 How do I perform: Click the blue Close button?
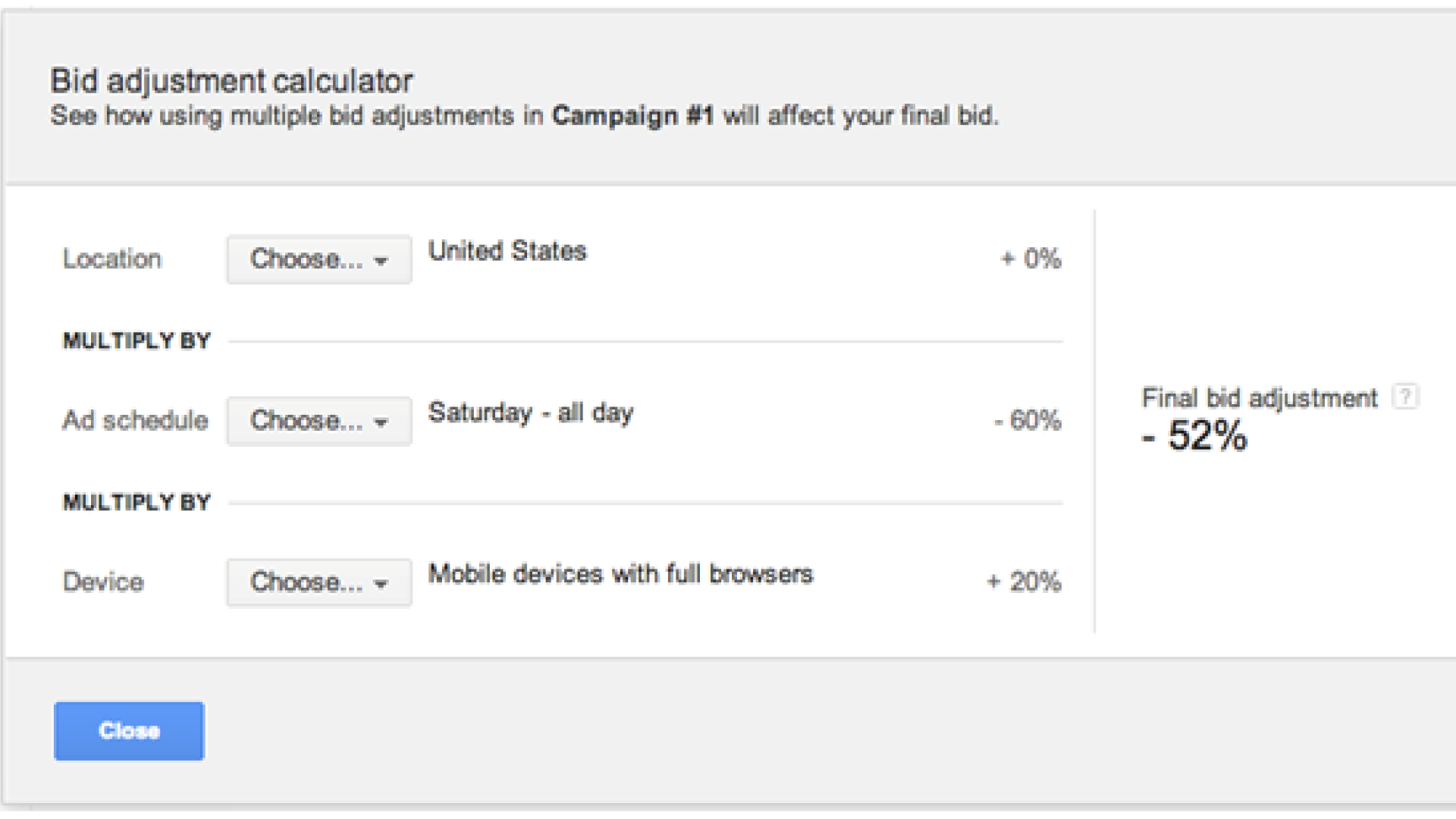tap(129, 731)
